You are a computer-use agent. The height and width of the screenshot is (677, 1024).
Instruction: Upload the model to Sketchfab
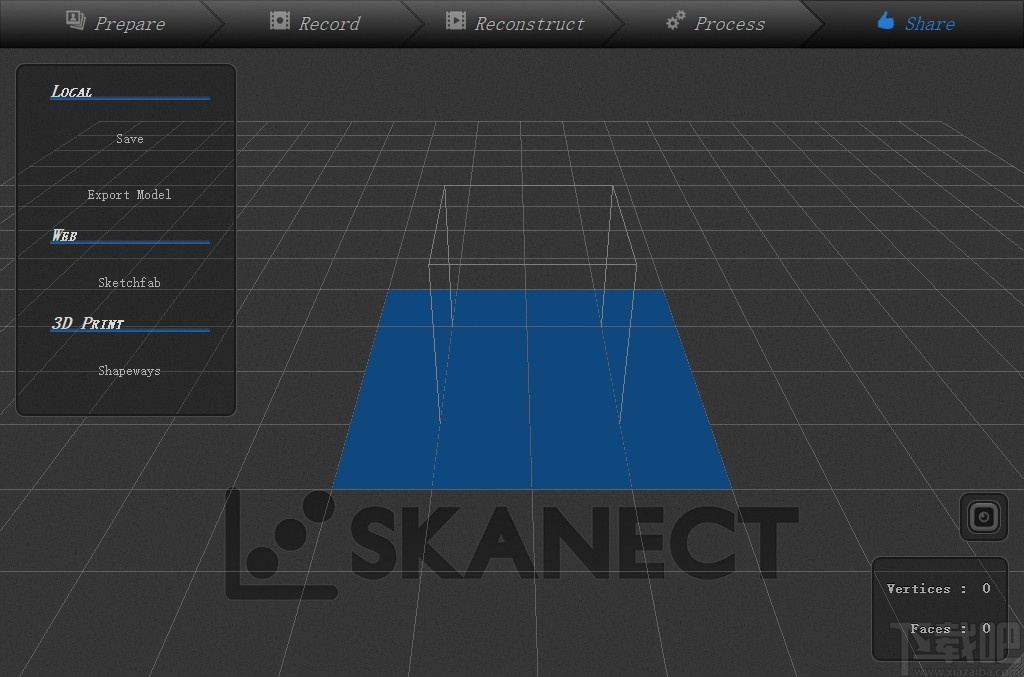(129, 282)
